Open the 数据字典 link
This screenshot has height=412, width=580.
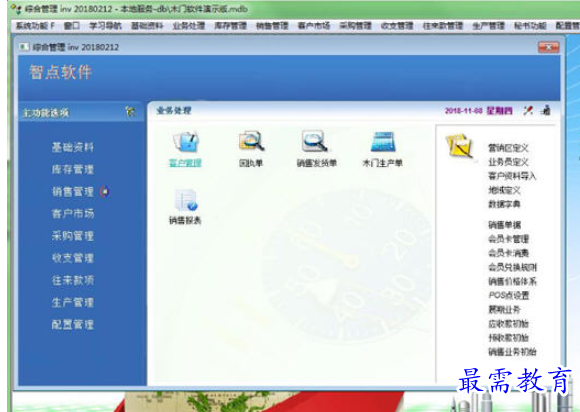504,204
